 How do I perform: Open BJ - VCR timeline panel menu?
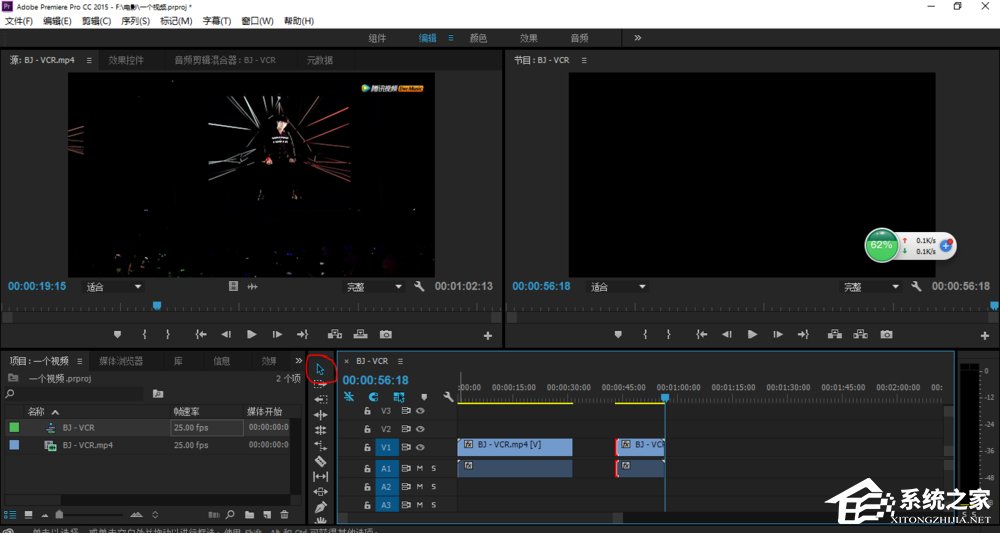pos(400,361)
